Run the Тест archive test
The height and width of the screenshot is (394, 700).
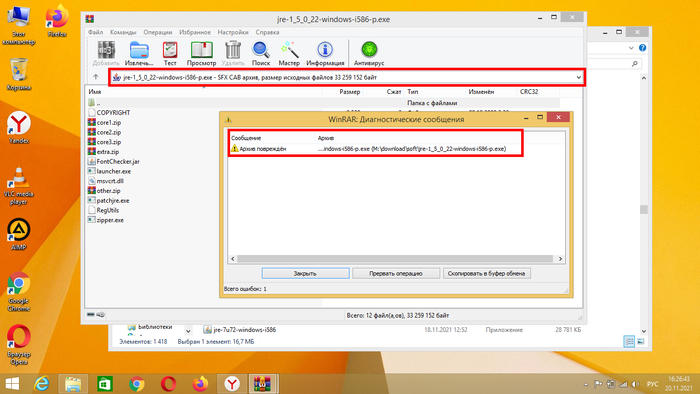[170, 53]
